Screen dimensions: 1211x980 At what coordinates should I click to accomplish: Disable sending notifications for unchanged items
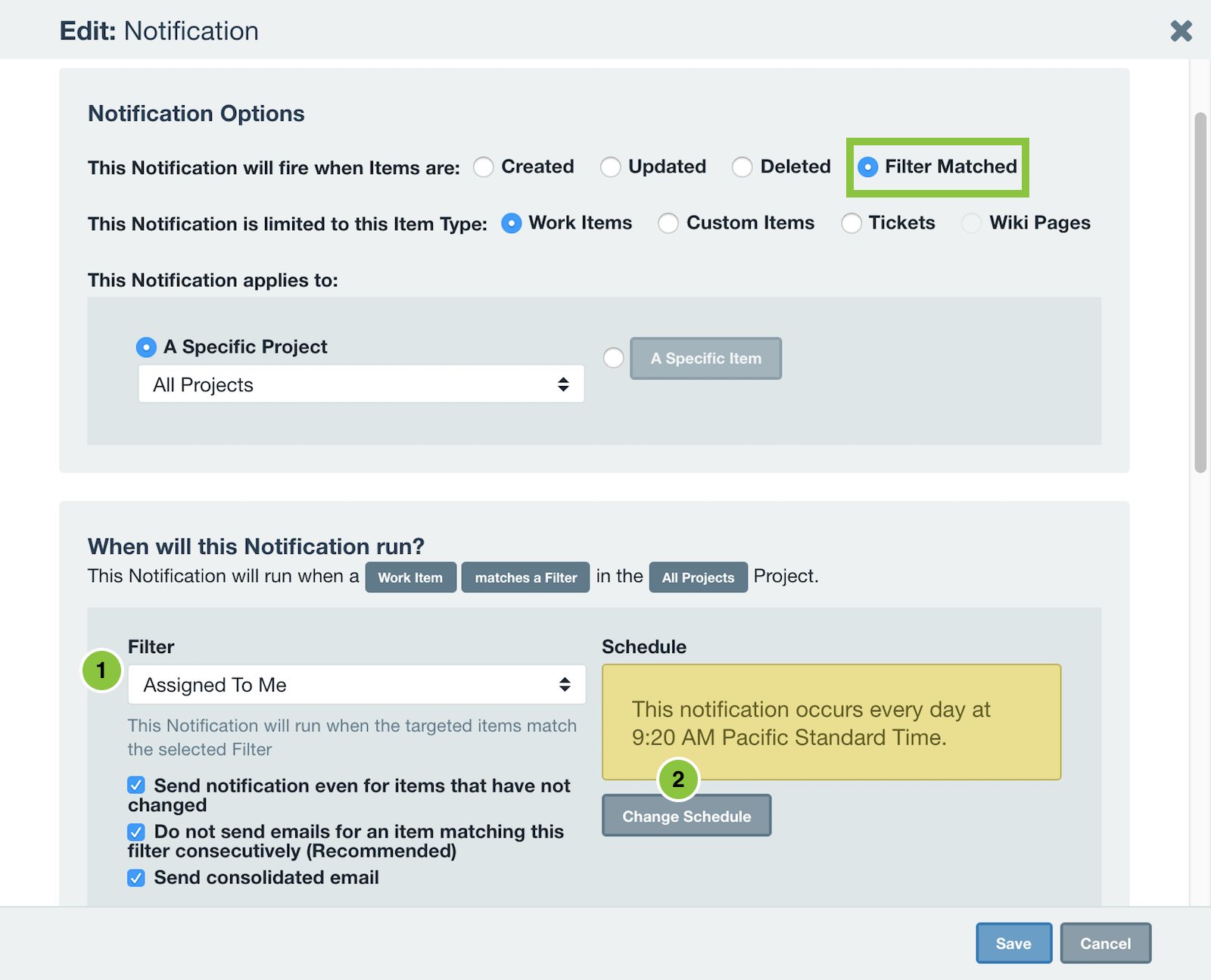(x=136, y=786)
